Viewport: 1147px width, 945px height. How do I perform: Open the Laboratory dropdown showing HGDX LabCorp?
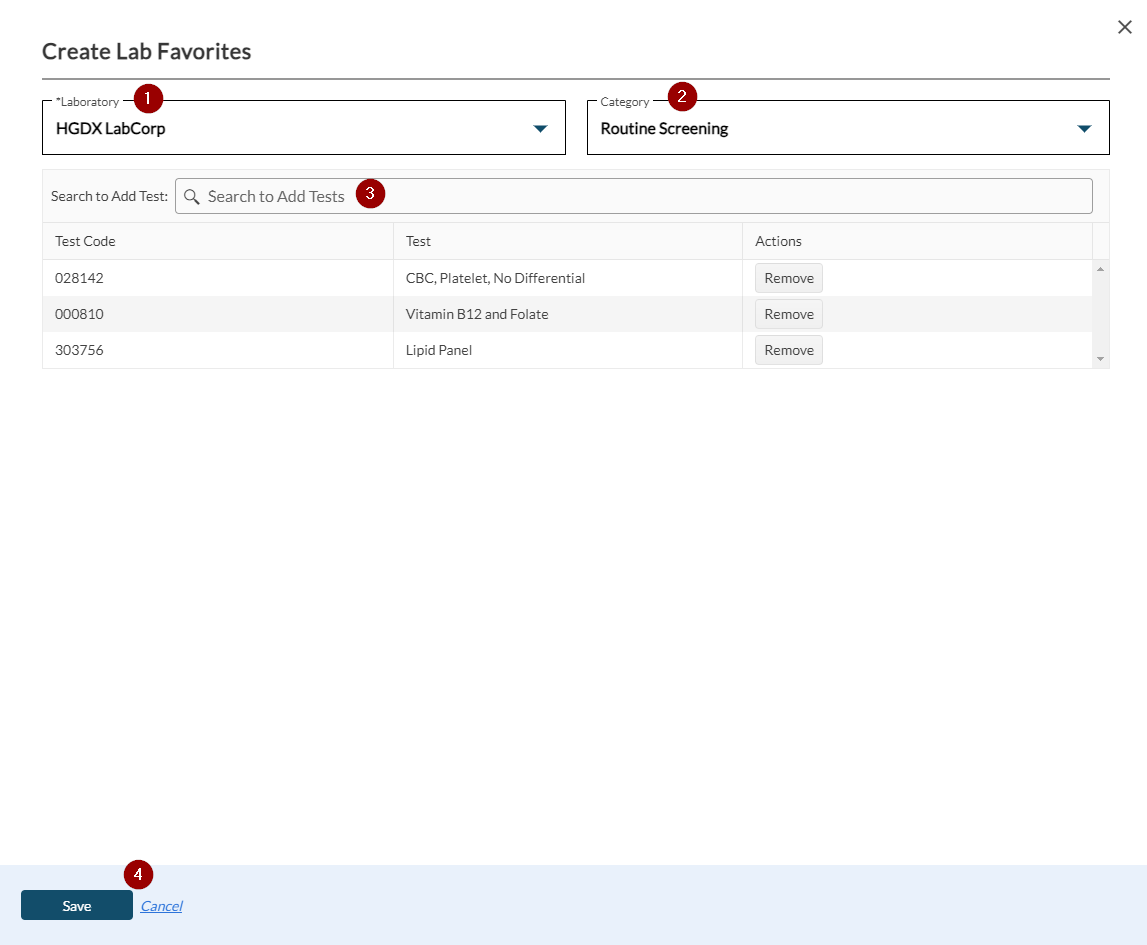304,127
